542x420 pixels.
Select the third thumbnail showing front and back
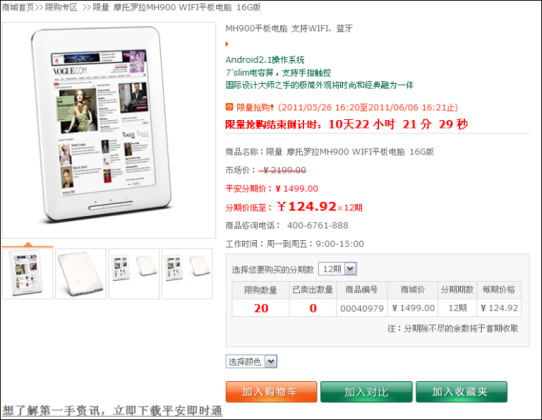point(134,273)
